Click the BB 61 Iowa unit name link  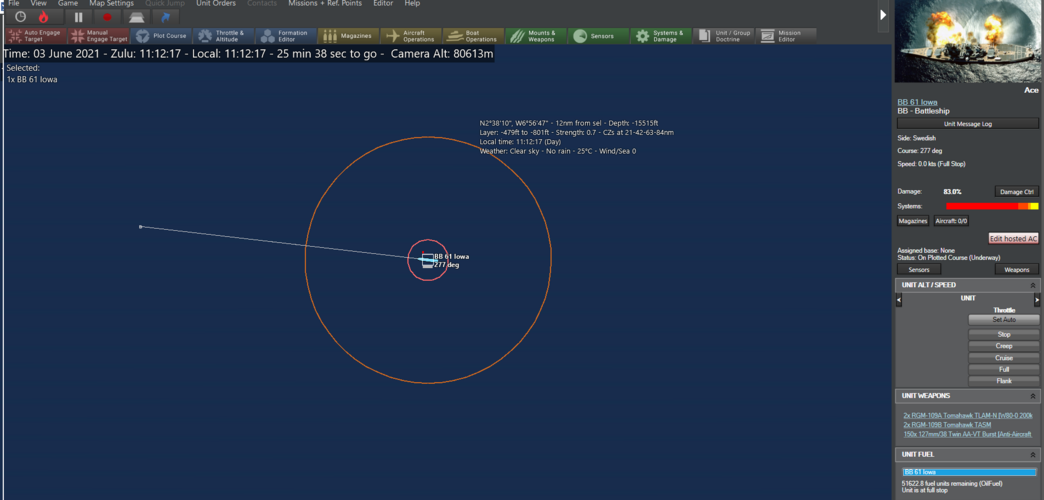(x=917, y=102)
